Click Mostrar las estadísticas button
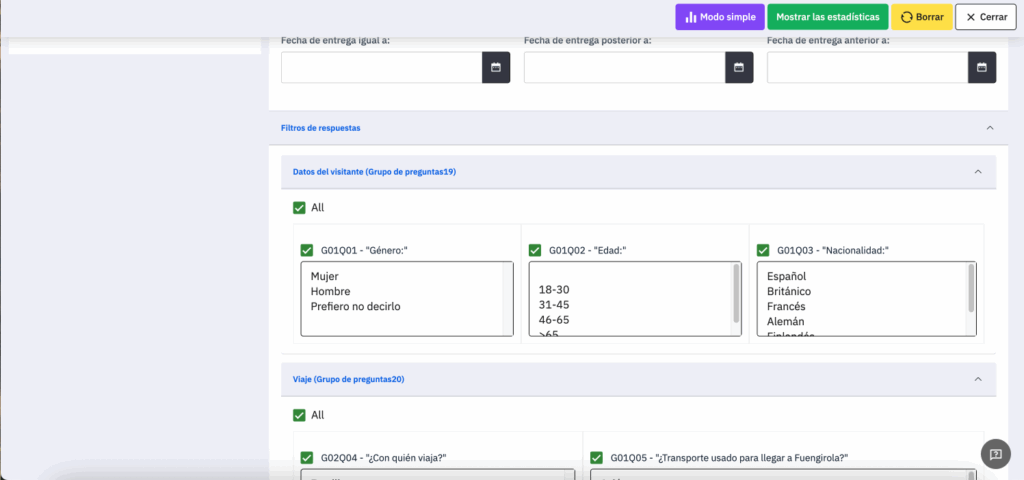The width and height of the screenshot is (1024, 480). click(827, 17)
